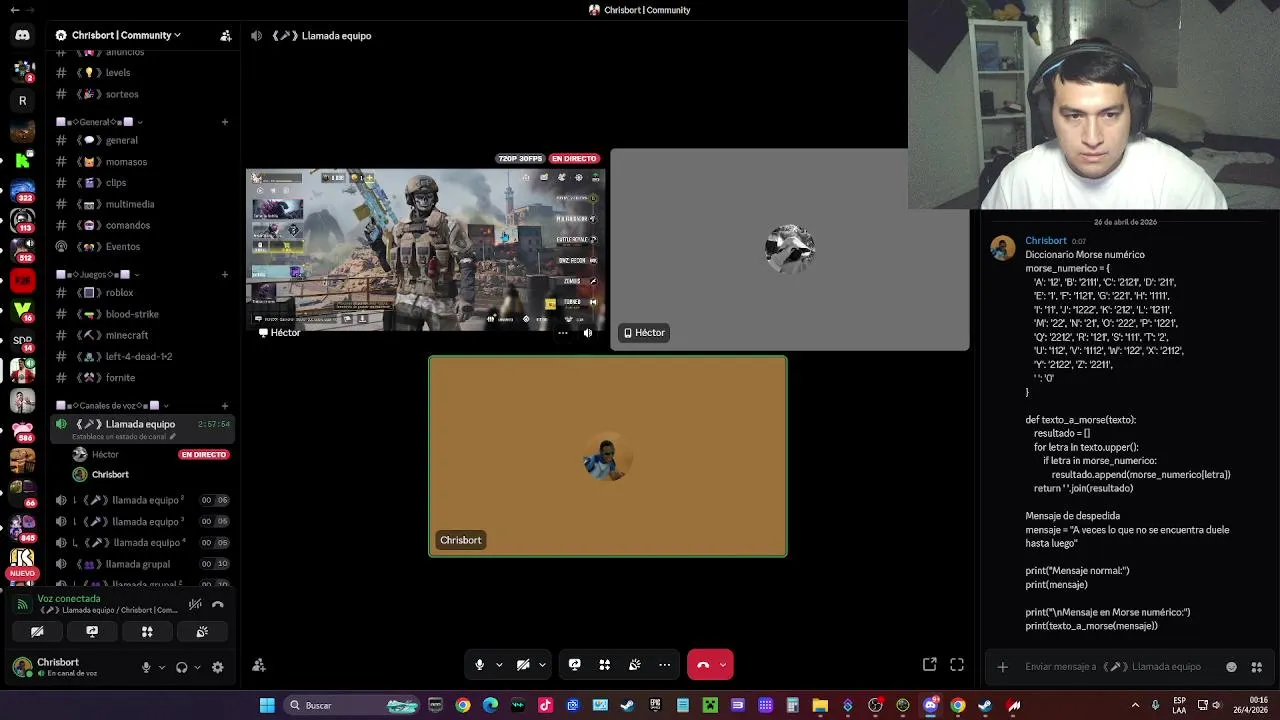Open Discord direct messages home icon
The width and height of the screenshot is (1280, 720).
pyautogui.click(x=22, y=35)
